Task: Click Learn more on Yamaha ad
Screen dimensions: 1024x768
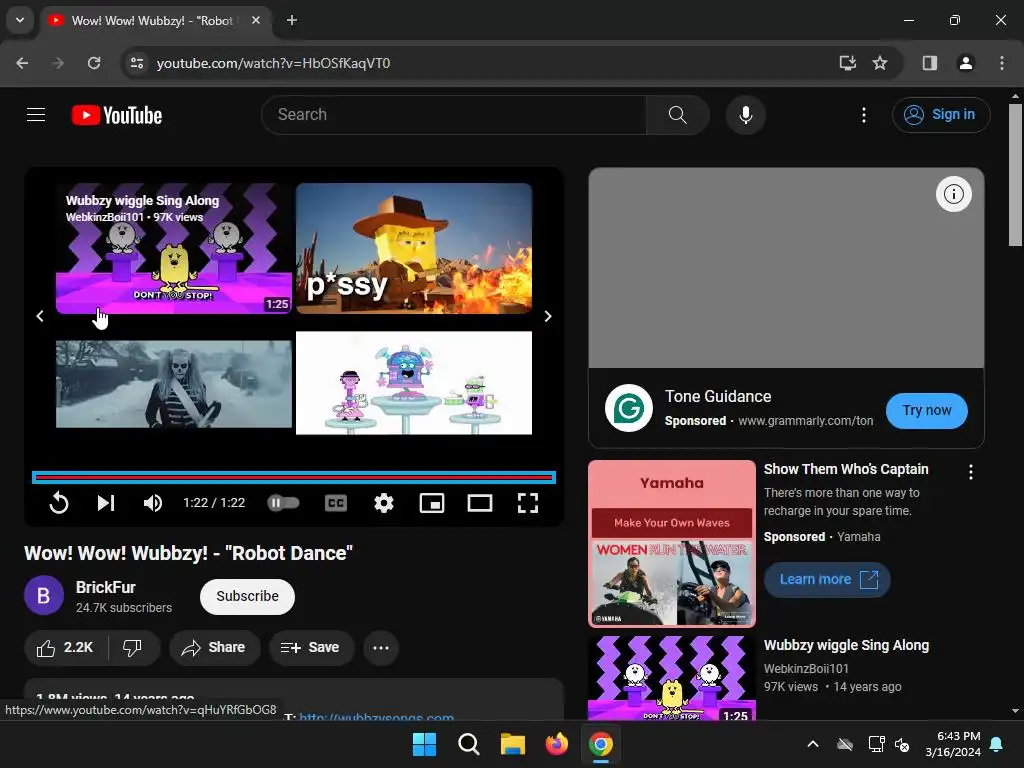Action: pos(827,579)
